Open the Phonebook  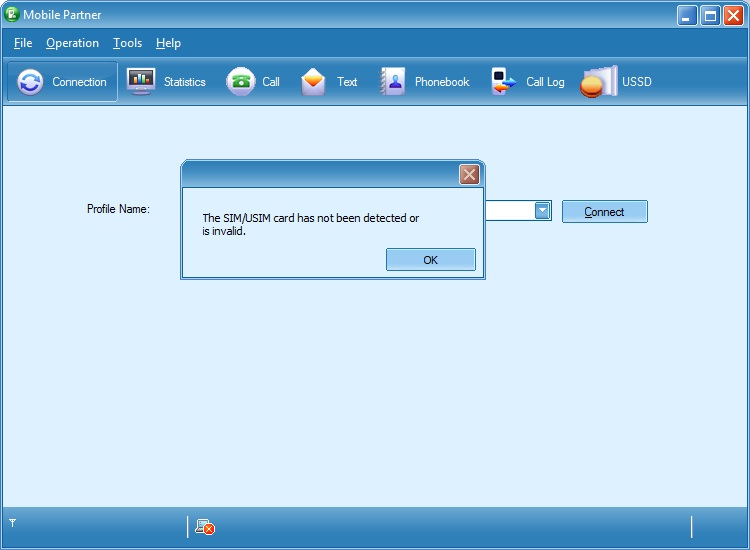pos(392,82)
